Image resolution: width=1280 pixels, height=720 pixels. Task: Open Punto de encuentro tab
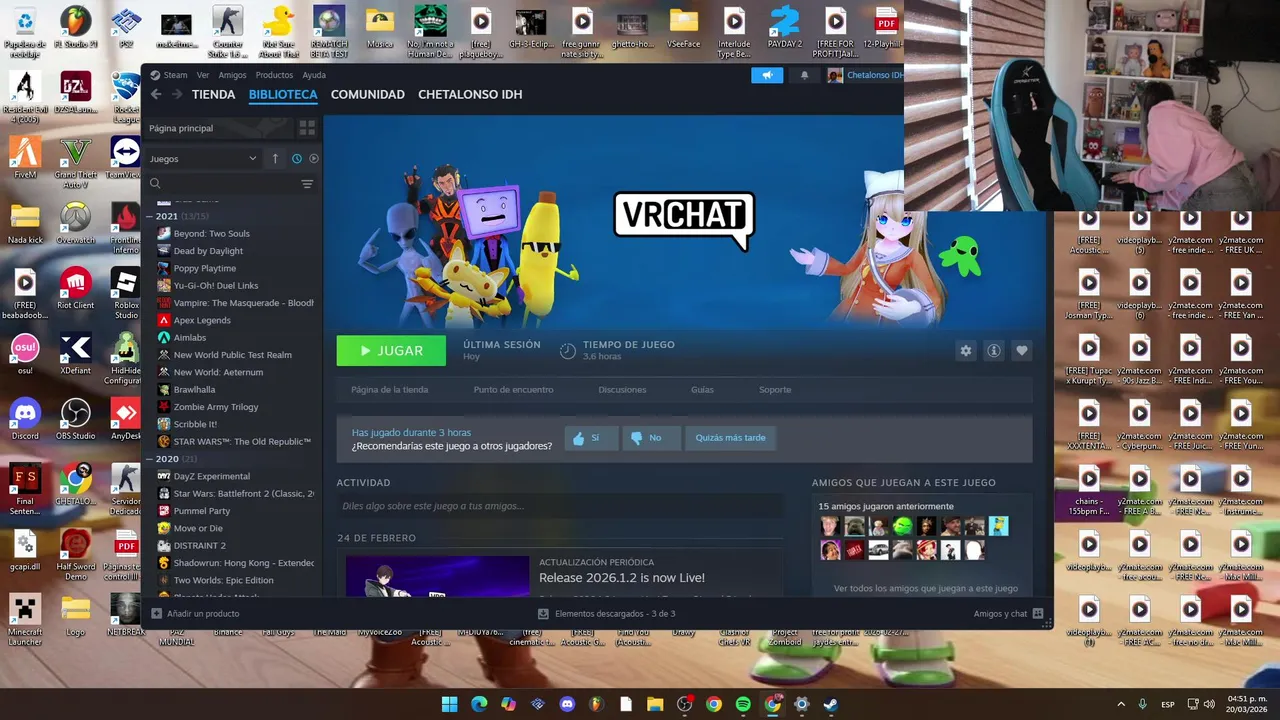(513, 390)
